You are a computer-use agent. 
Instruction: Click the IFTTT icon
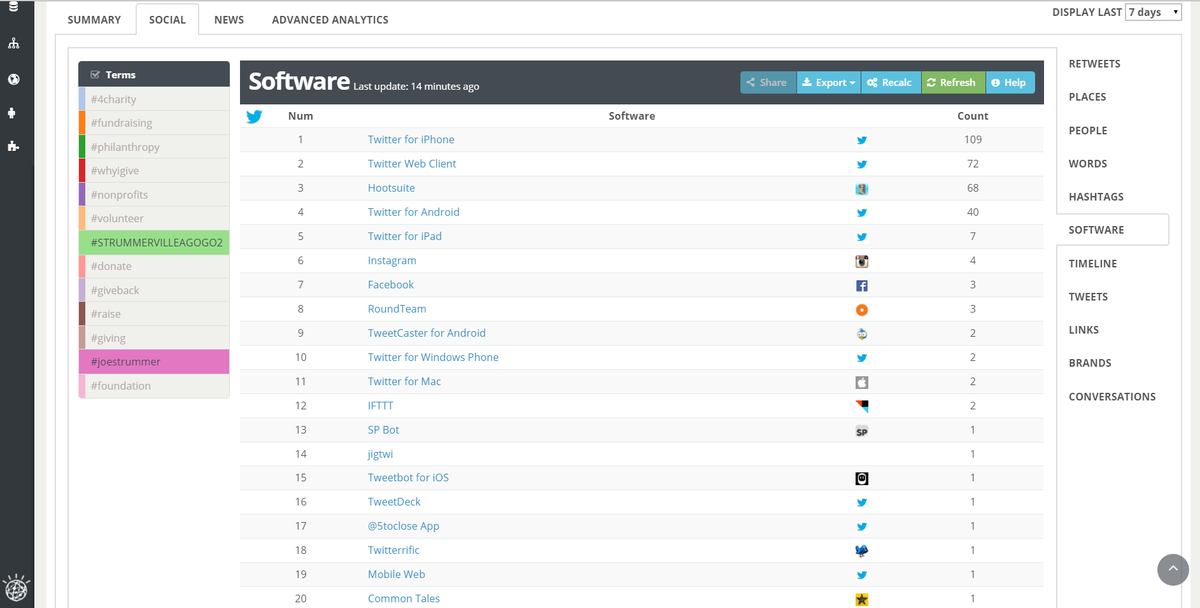point(861,406)
